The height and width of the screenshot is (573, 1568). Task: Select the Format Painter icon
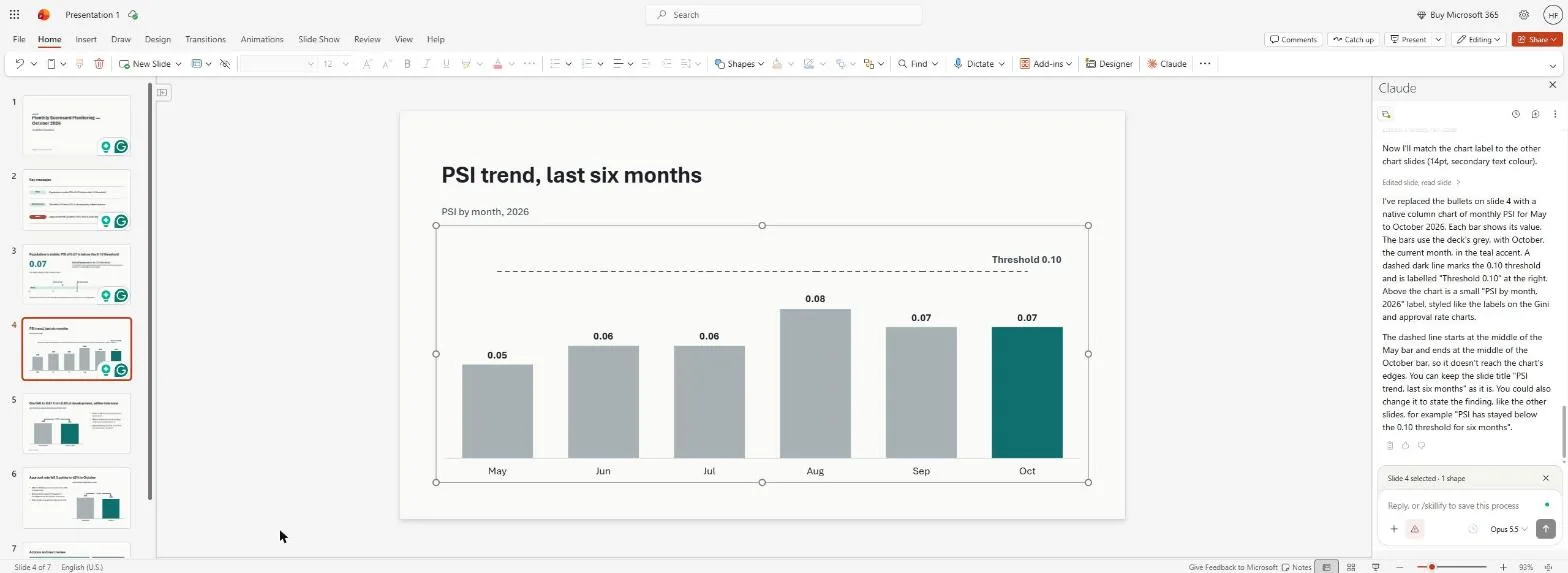point(81,64)
